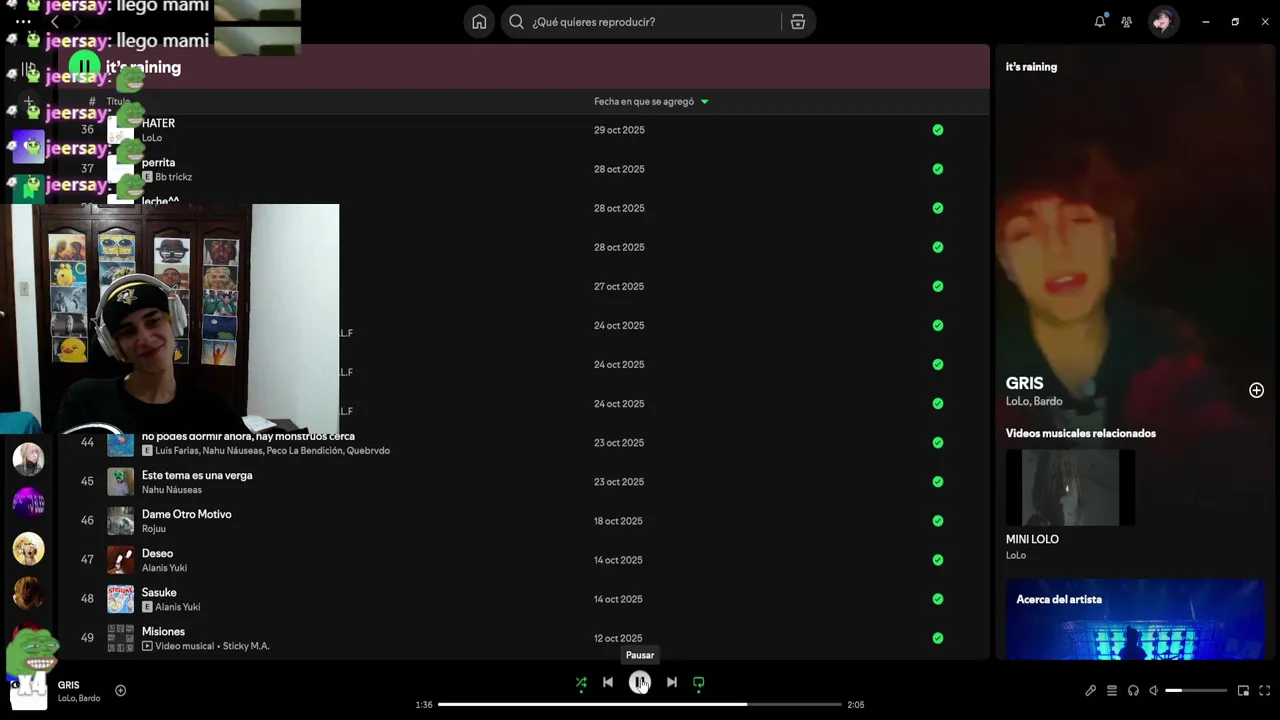Open Sticky M.A. artist link
Viewport: 1280px width, 720px height.
point(246,646)
